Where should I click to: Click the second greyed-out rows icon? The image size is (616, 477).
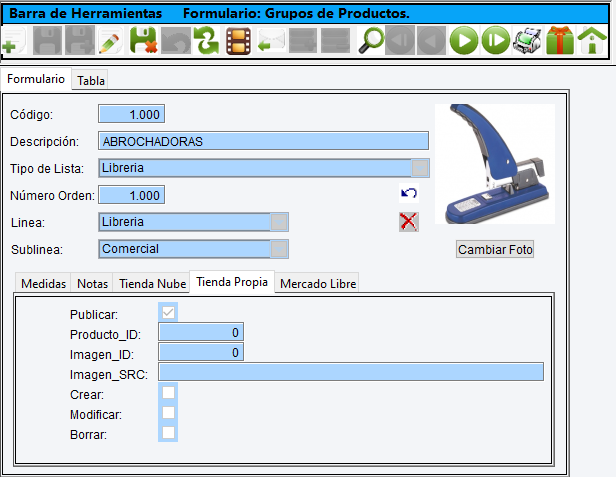(x=335, y=40)
